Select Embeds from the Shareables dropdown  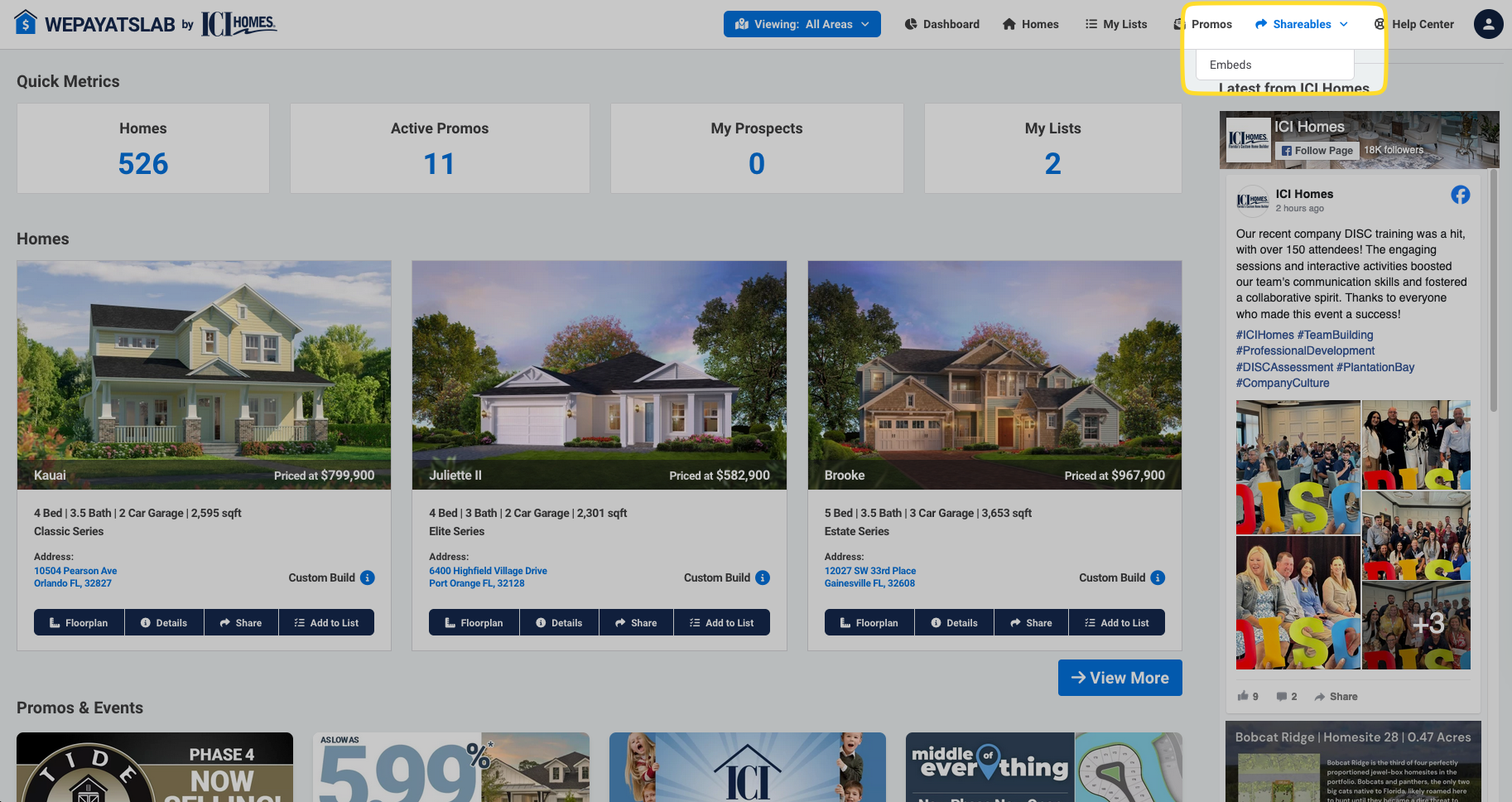[1274, 65]
